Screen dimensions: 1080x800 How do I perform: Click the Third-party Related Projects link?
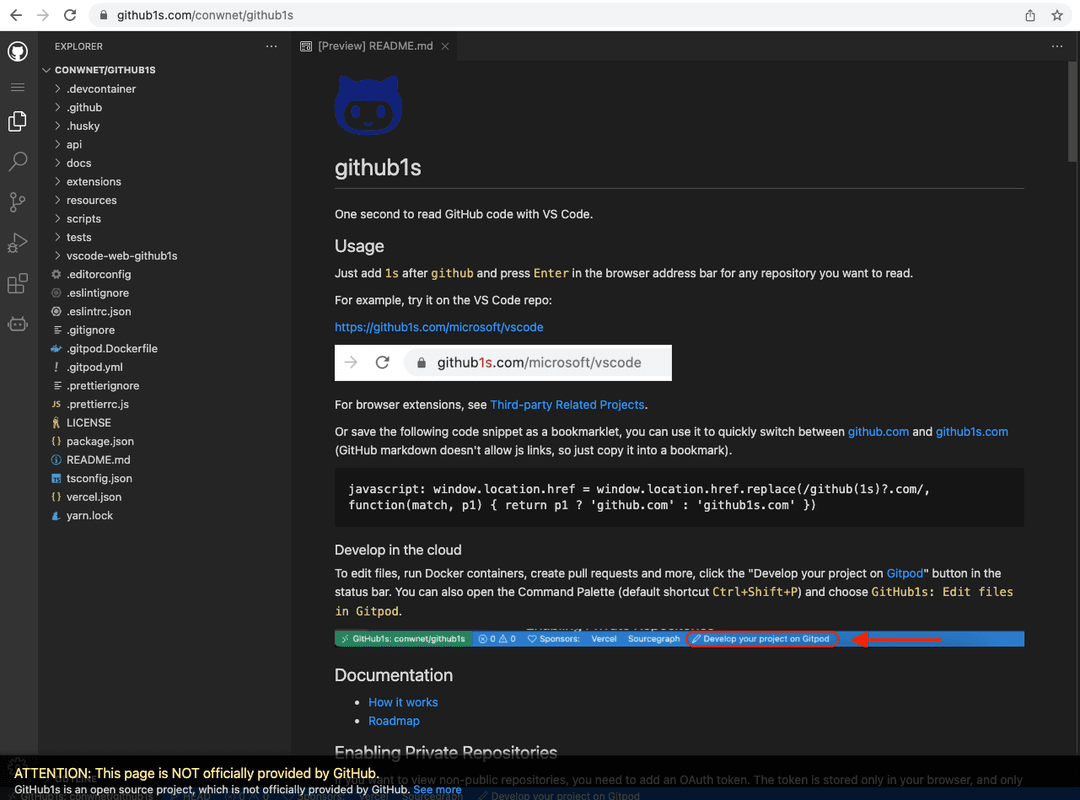(567, 404)
